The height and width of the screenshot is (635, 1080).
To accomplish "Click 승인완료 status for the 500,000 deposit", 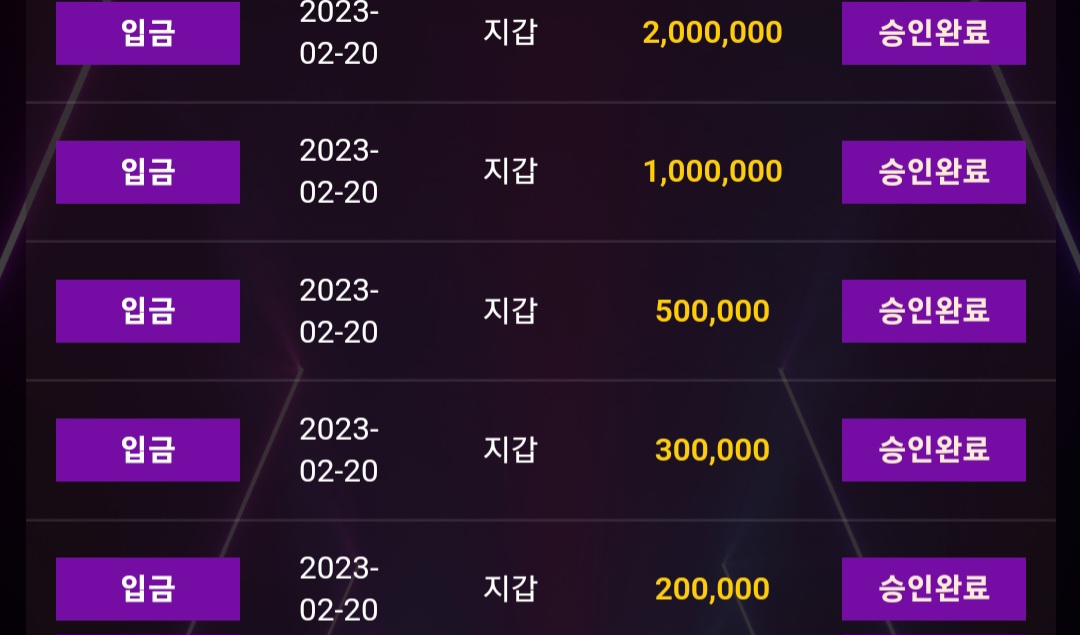I will coord(933,311).
